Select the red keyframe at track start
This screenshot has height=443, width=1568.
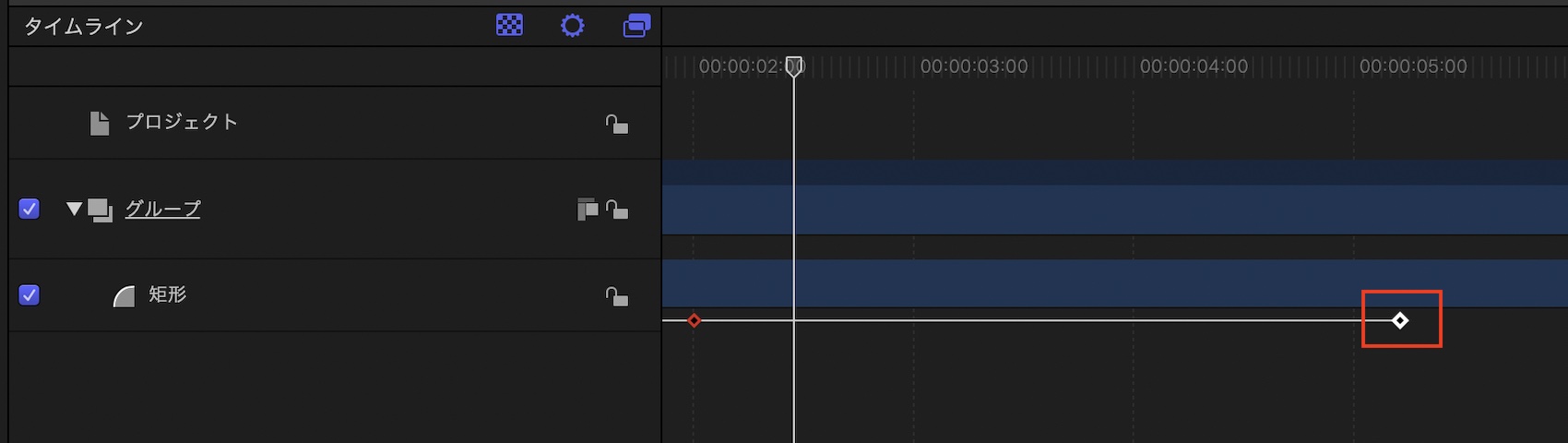coord(695,320)
